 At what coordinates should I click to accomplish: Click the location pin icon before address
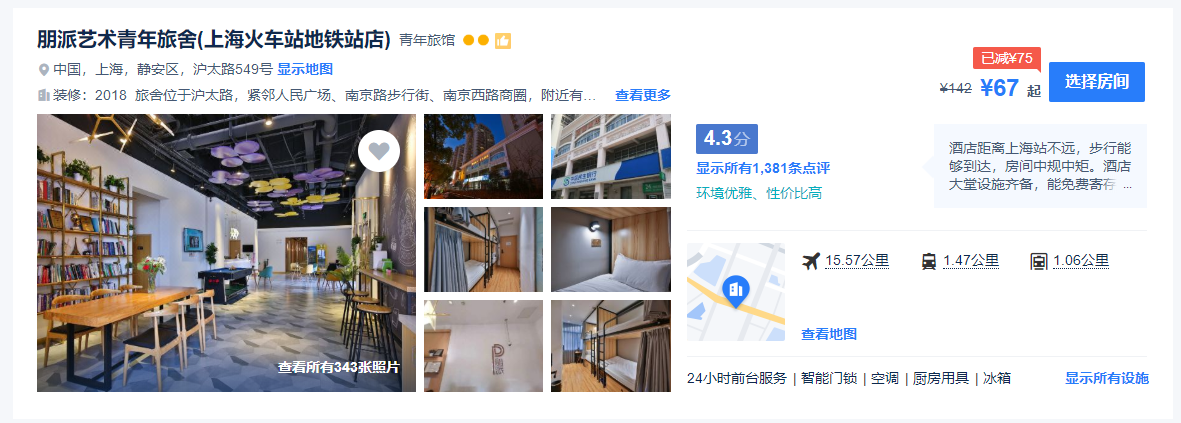tap(44, 70)
